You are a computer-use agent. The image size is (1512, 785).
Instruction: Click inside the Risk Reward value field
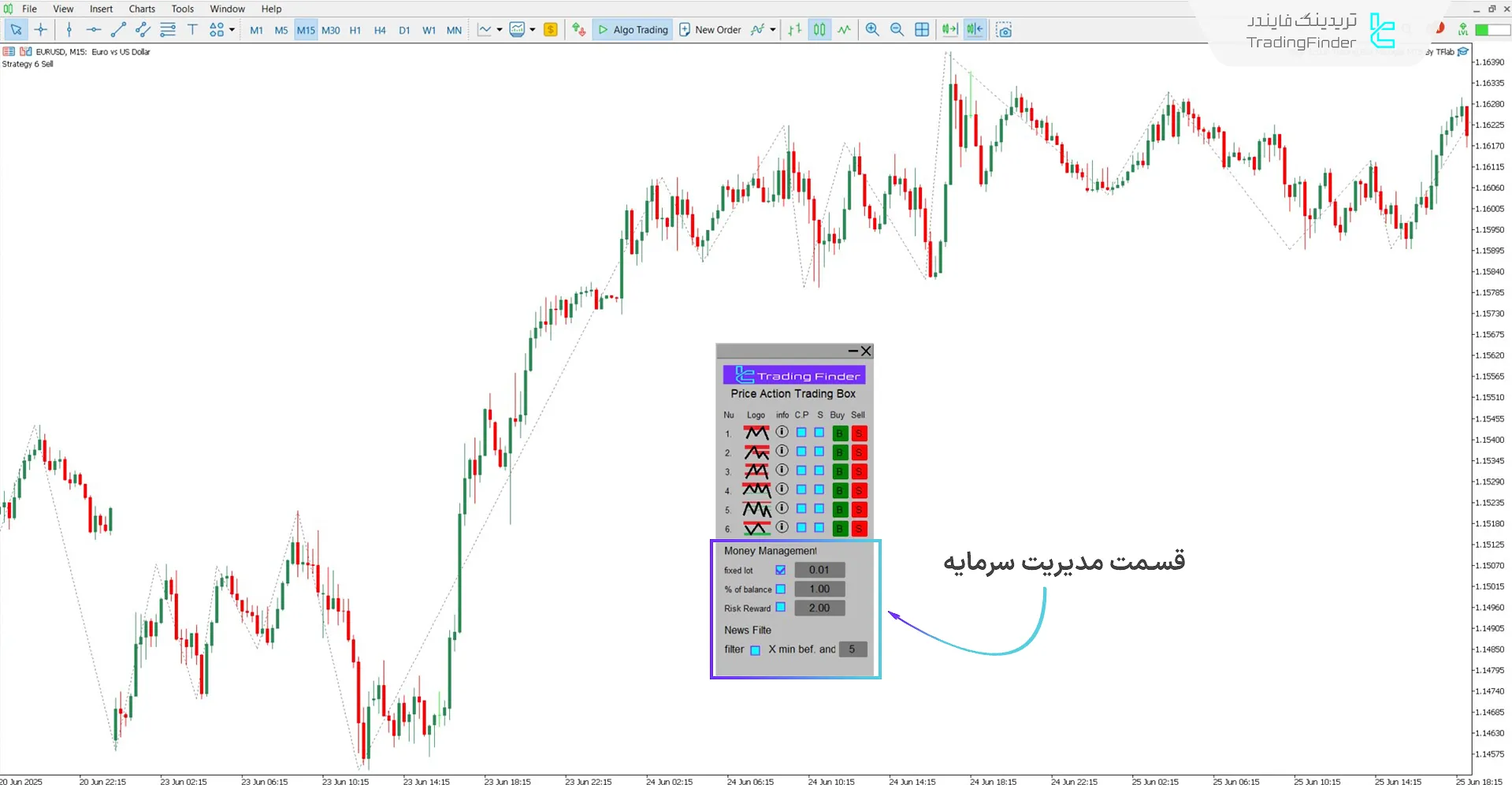819,608
